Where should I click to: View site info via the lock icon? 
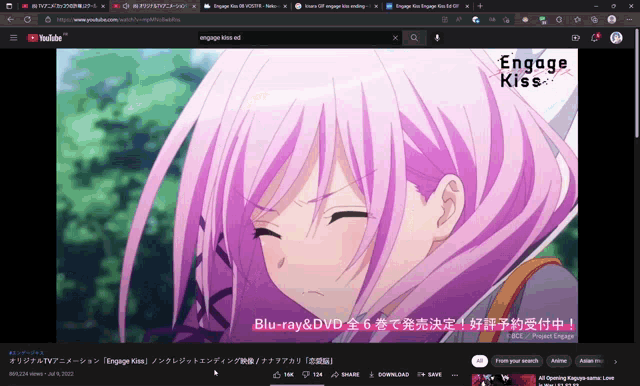[x=48, y=19]
